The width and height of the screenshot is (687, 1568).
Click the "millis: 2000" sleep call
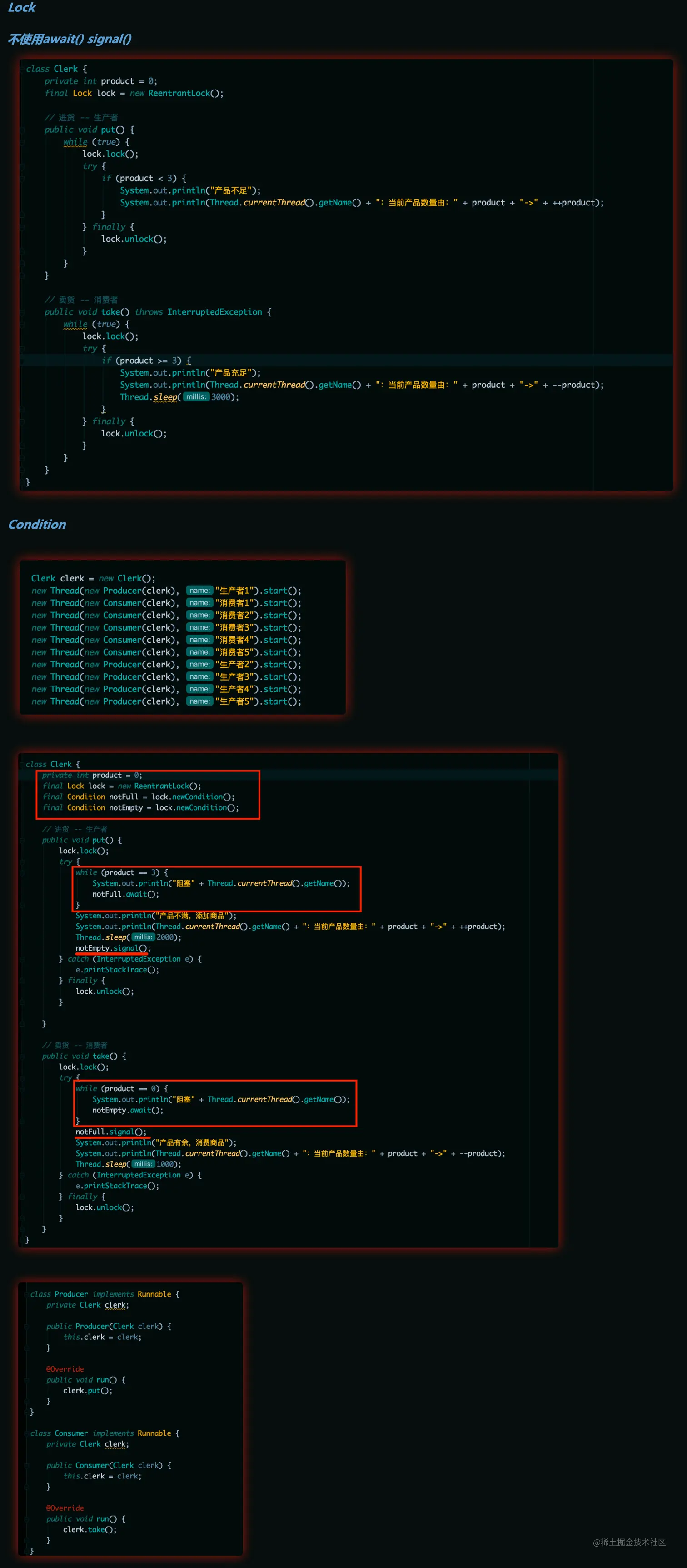(129, 937)
